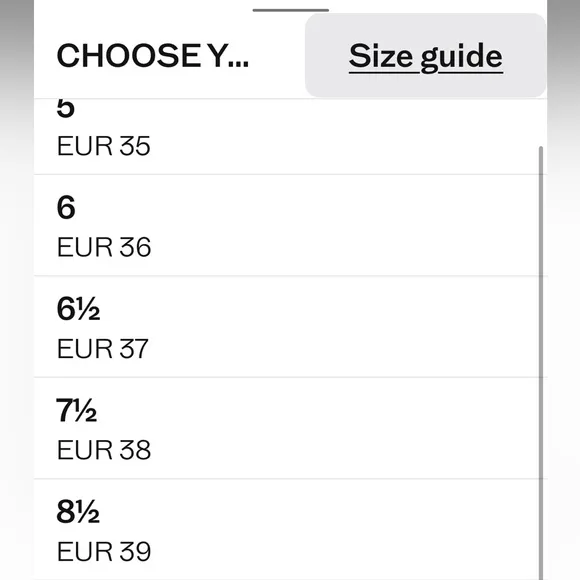Click blank area of size 6½ row

point(333,327)
